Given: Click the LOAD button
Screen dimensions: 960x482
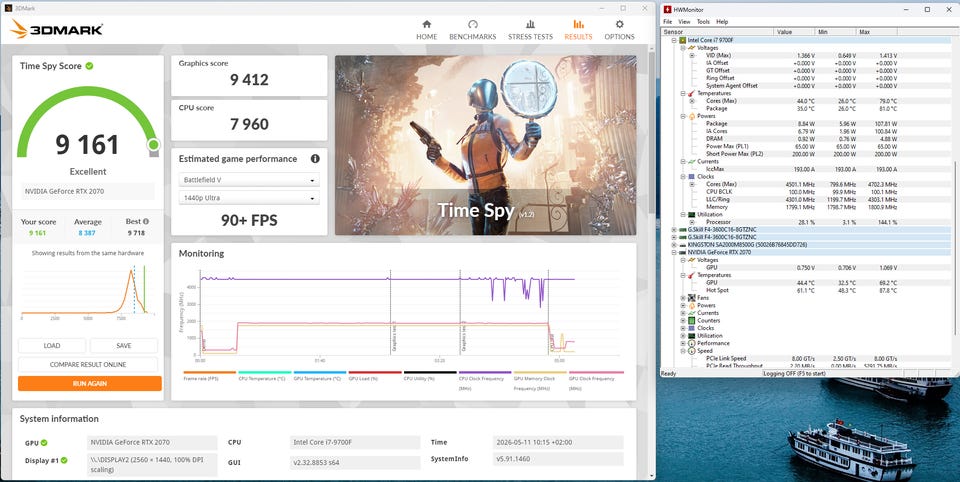Looking at the screenshot, I should (x=52, y=345).
